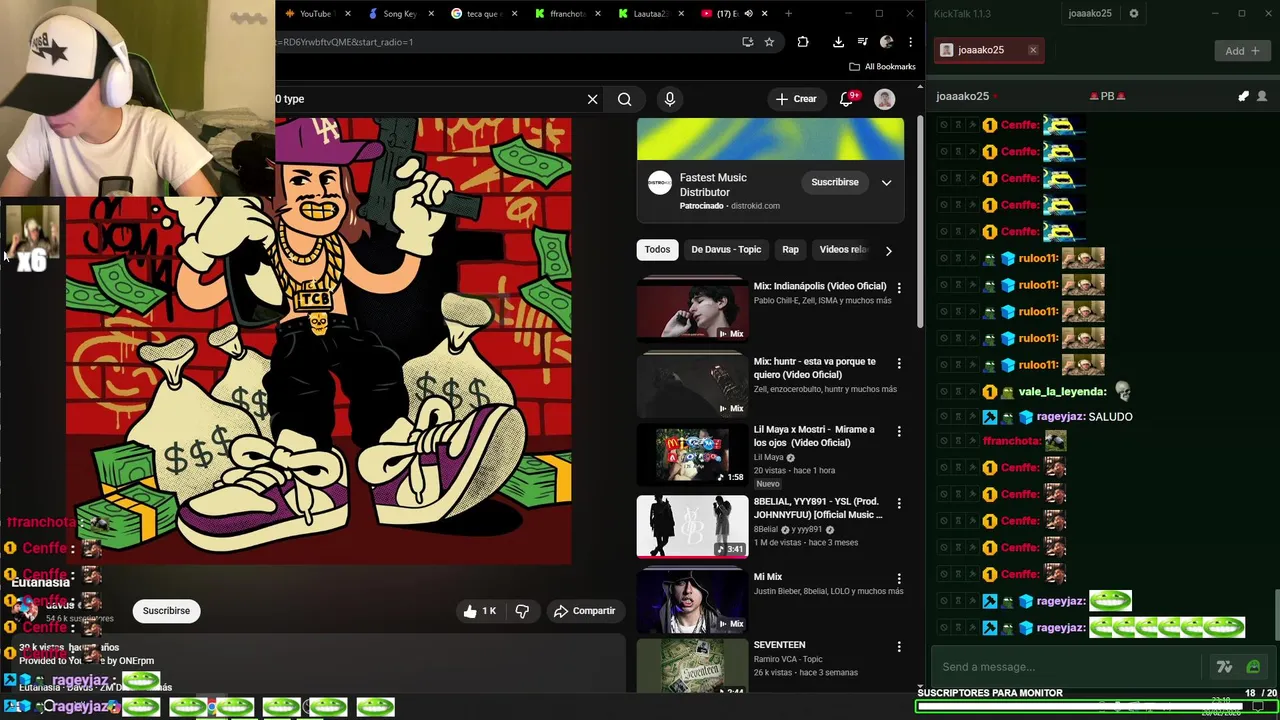
Task: Select the 'Rap' filter chip
Action: tap(790, 250)
